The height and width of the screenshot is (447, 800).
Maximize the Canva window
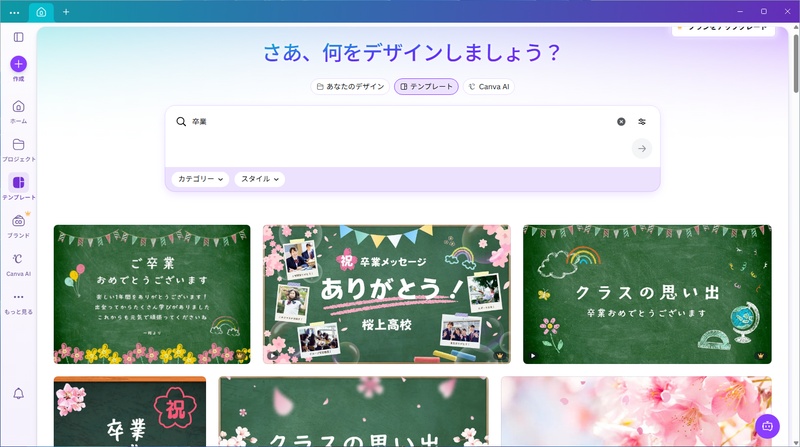pos(764,11)
